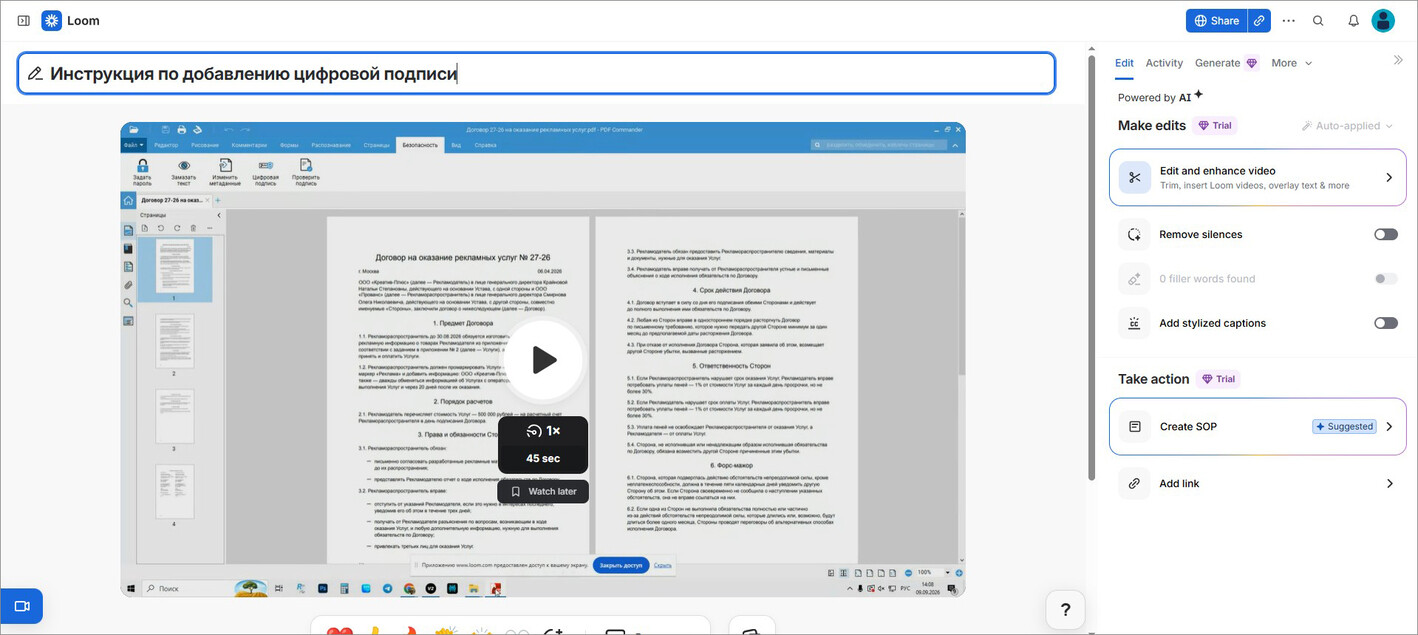Expand the More tab dropdown
1418x635 pixels.
[x=1292, y=63]
